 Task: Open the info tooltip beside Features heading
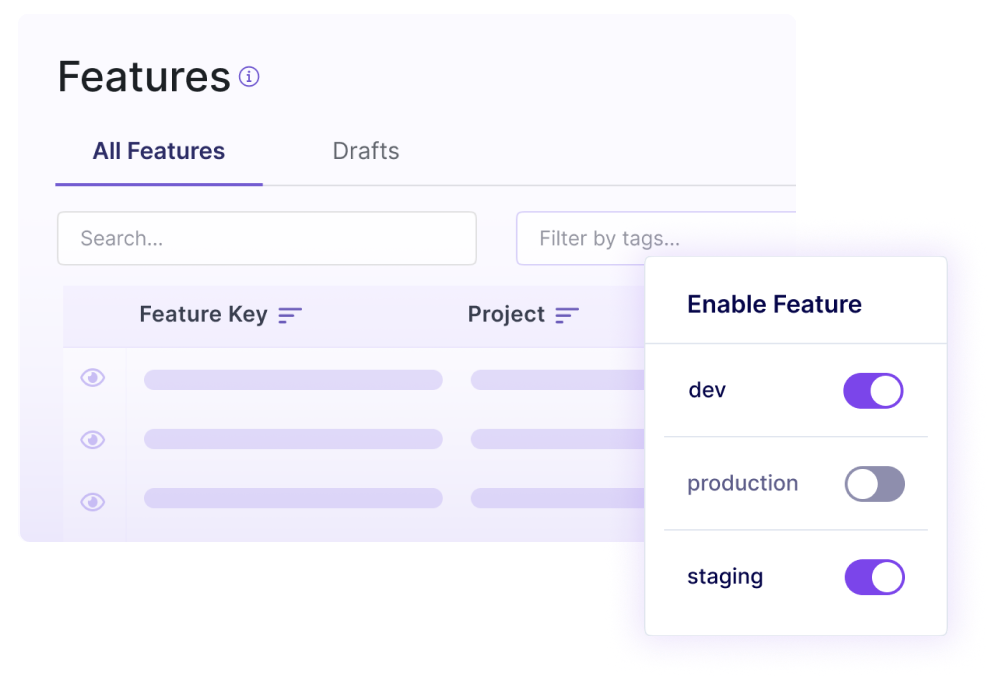point(249,76)
